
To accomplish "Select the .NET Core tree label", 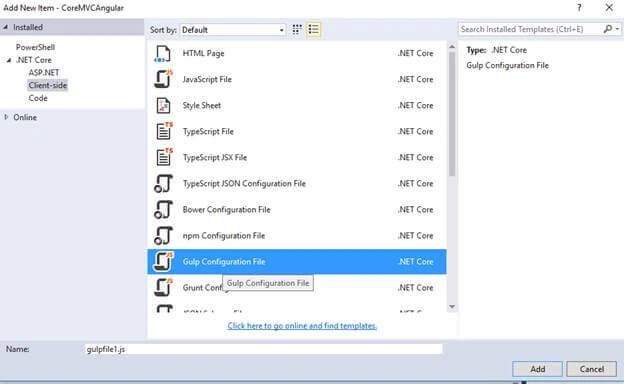I will 34,60.
